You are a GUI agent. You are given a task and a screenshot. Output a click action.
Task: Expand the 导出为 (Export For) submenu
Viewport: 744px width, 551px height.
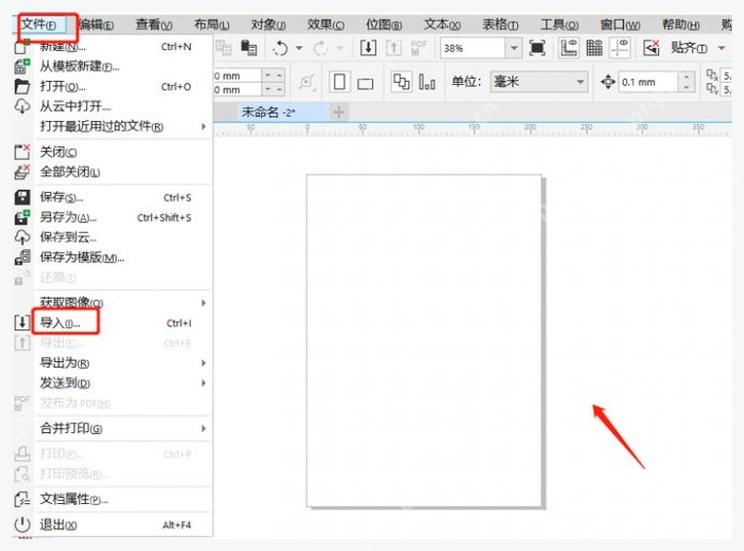[x=113, y=364]
